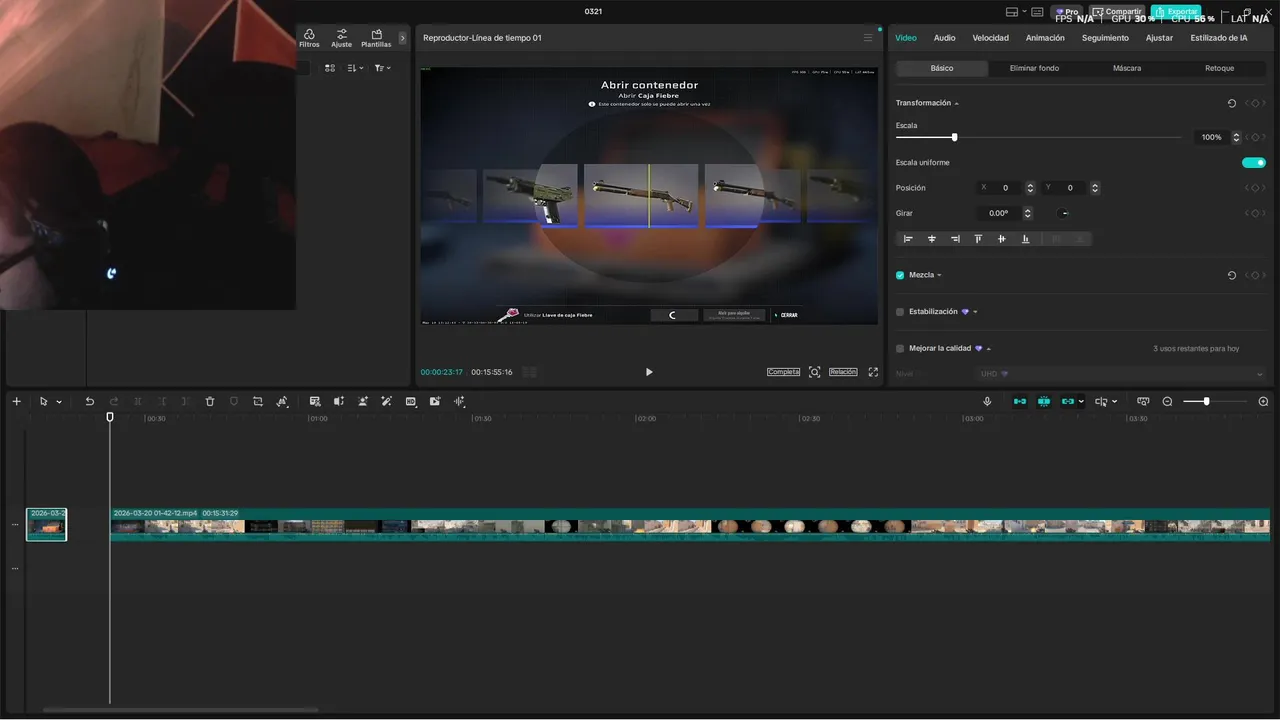The image size is (1280, 720).
Task: Click the Girar angle field
Action: (999, 213)
